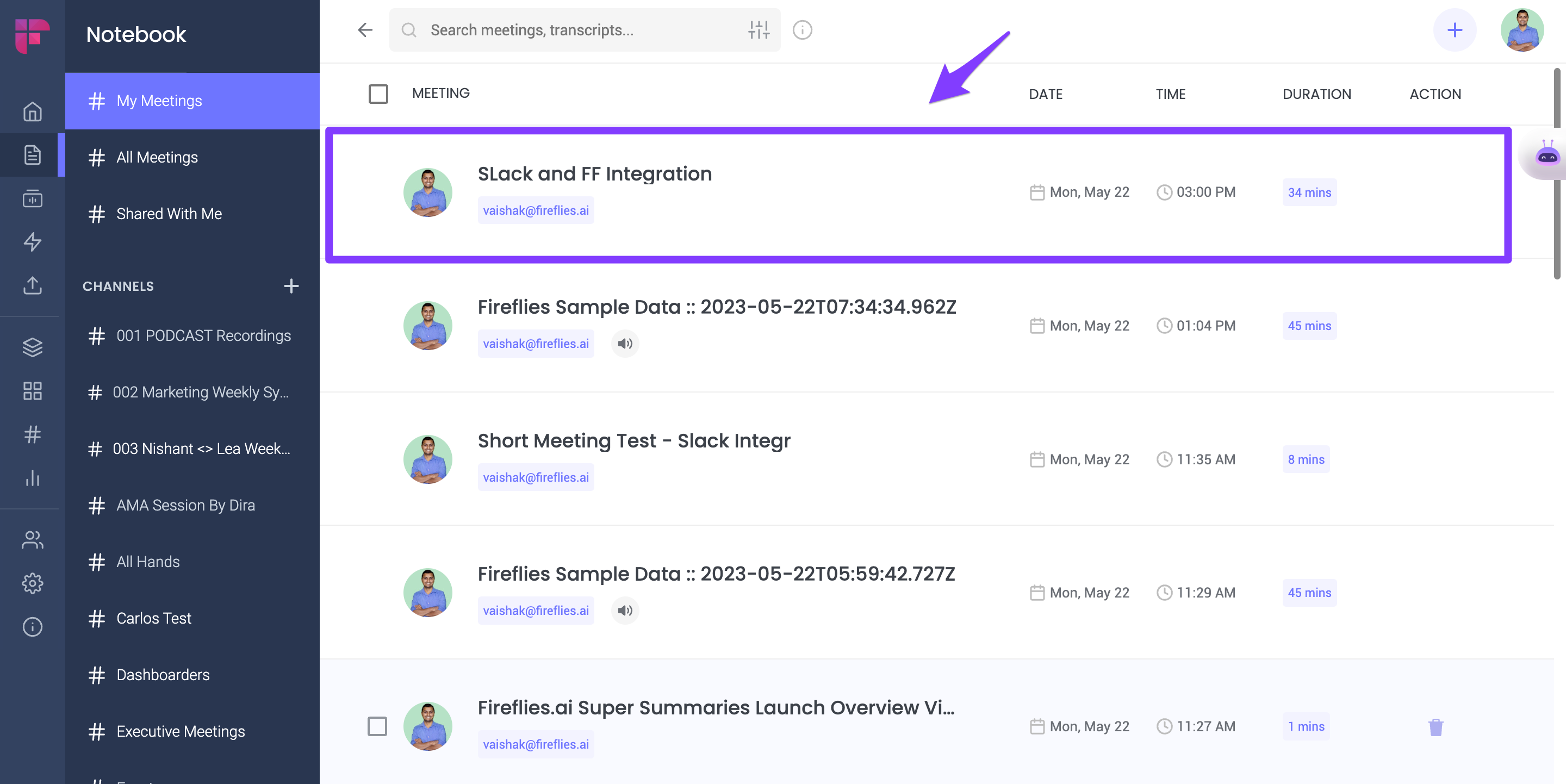Screen dimensions: 1566x784
Task: Toggle the select-all meetings checkbox
Action: click(378, 94)
